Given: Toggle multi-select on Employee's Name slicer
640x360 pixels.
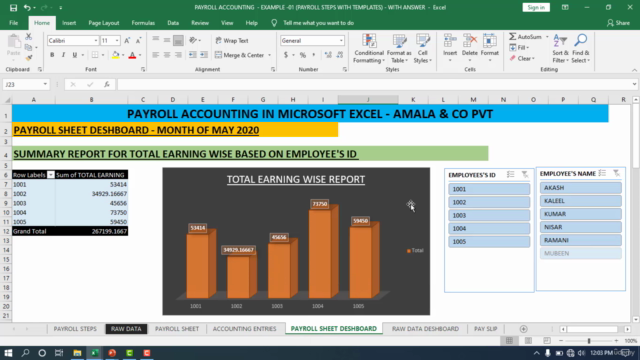Looking at the screenshot, I should click(x=602, y=173).
